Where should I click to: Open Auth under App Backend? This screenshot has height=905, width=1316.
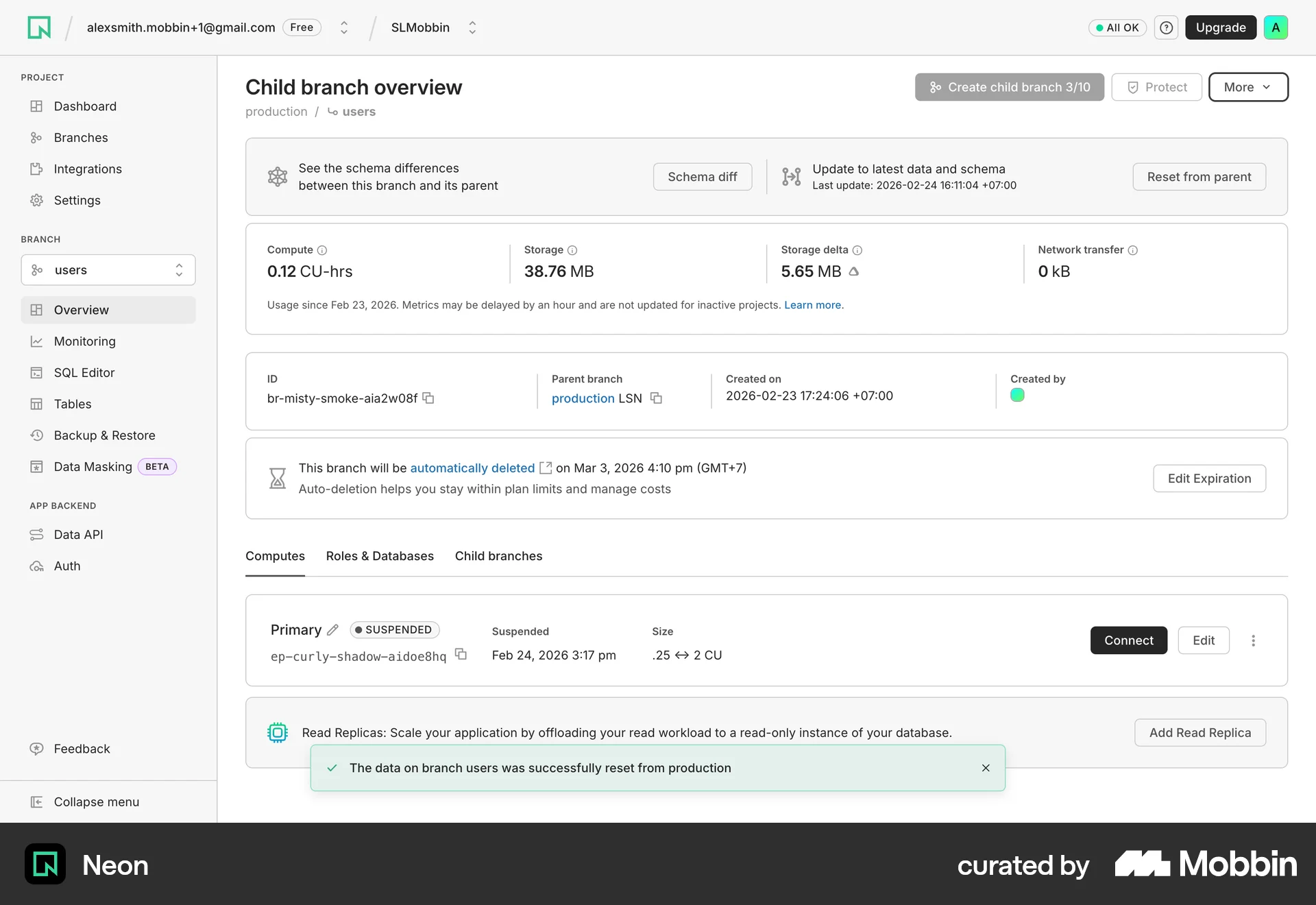[108, 566]
